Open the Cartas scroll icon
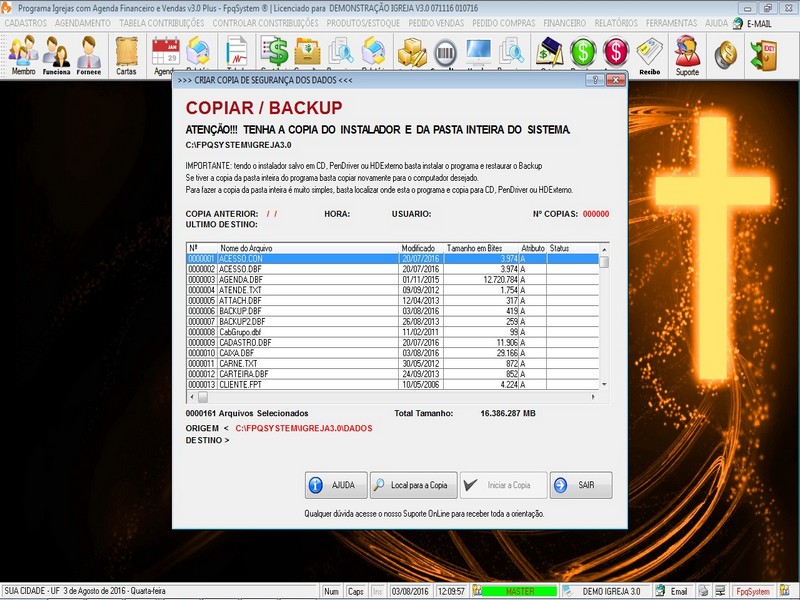This screenshot has width=800, height=600. pyautogui.click(x=126, y=54)
